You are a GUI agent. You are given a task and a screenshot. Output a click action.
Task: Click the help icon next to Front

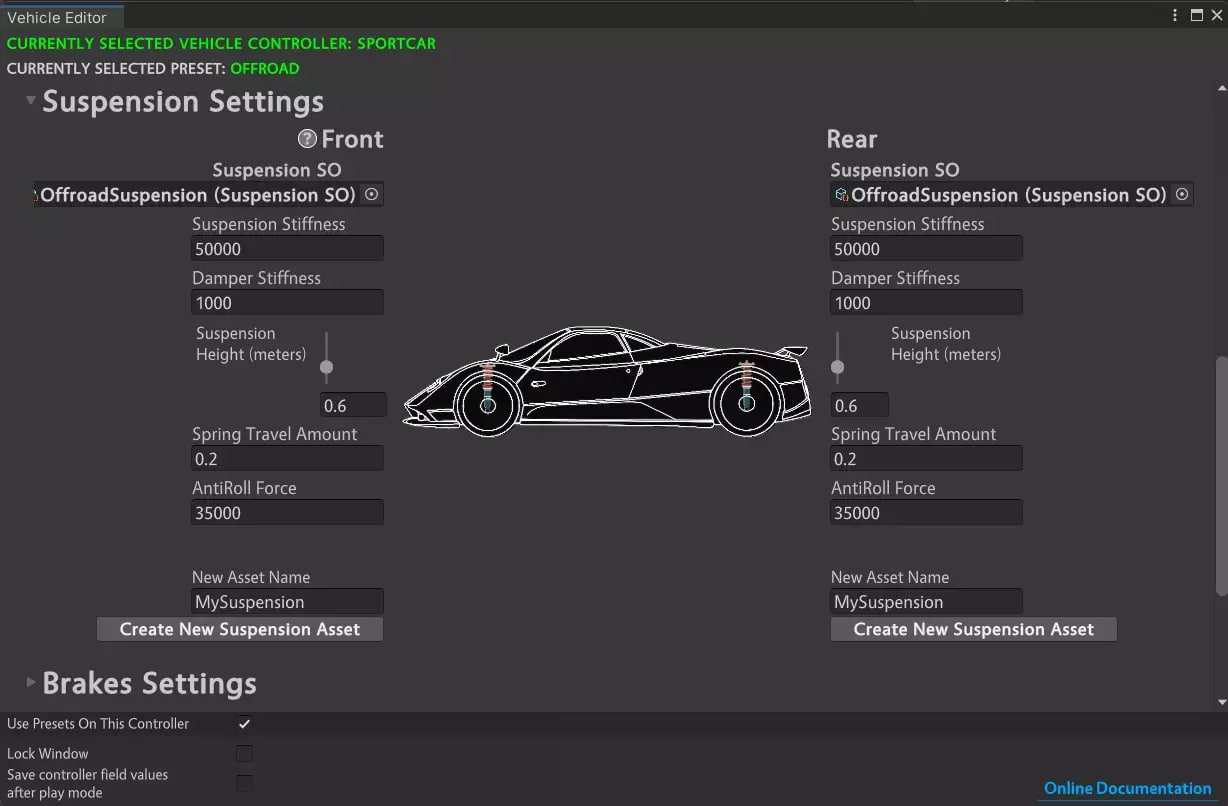pos(306,139)
